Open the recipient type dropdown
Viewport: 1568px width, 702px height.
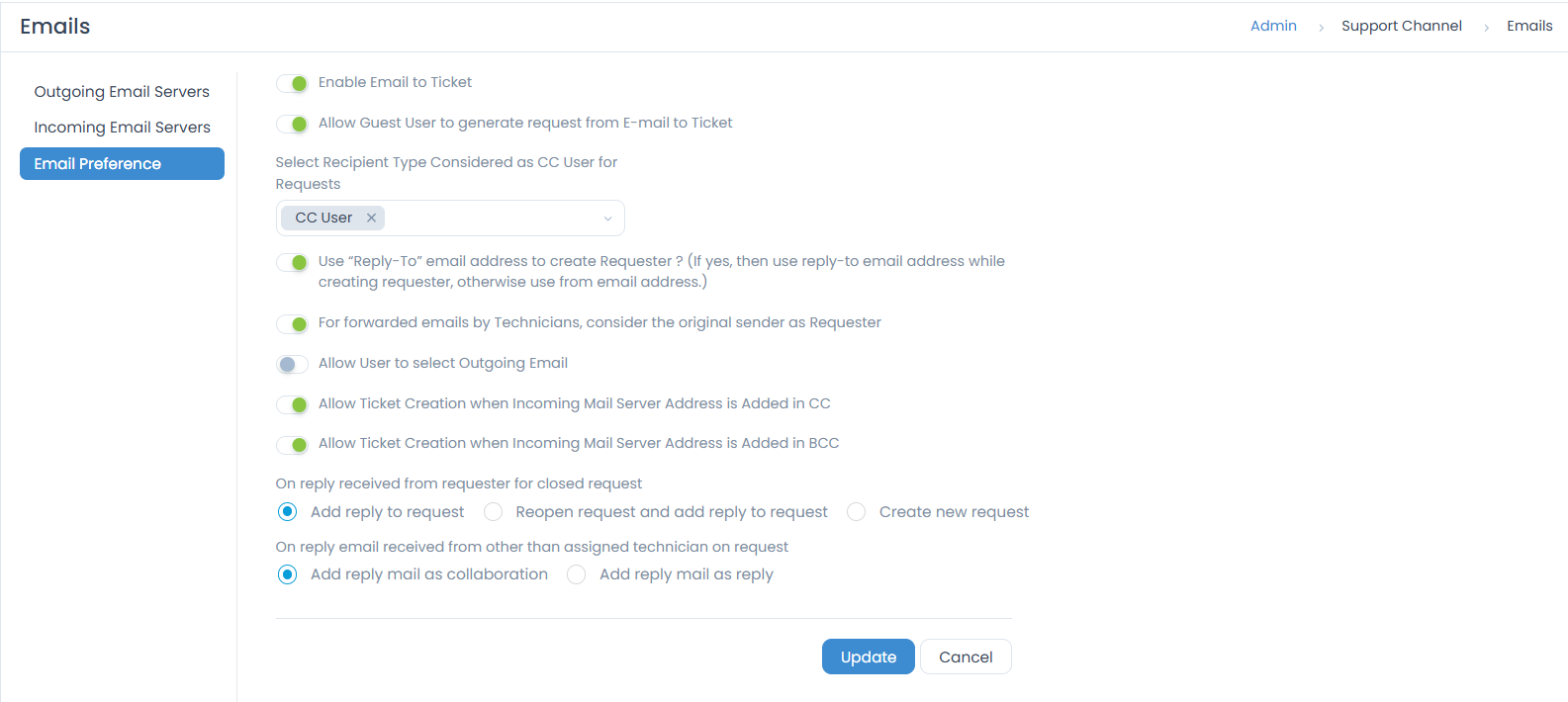click(607, 218)
